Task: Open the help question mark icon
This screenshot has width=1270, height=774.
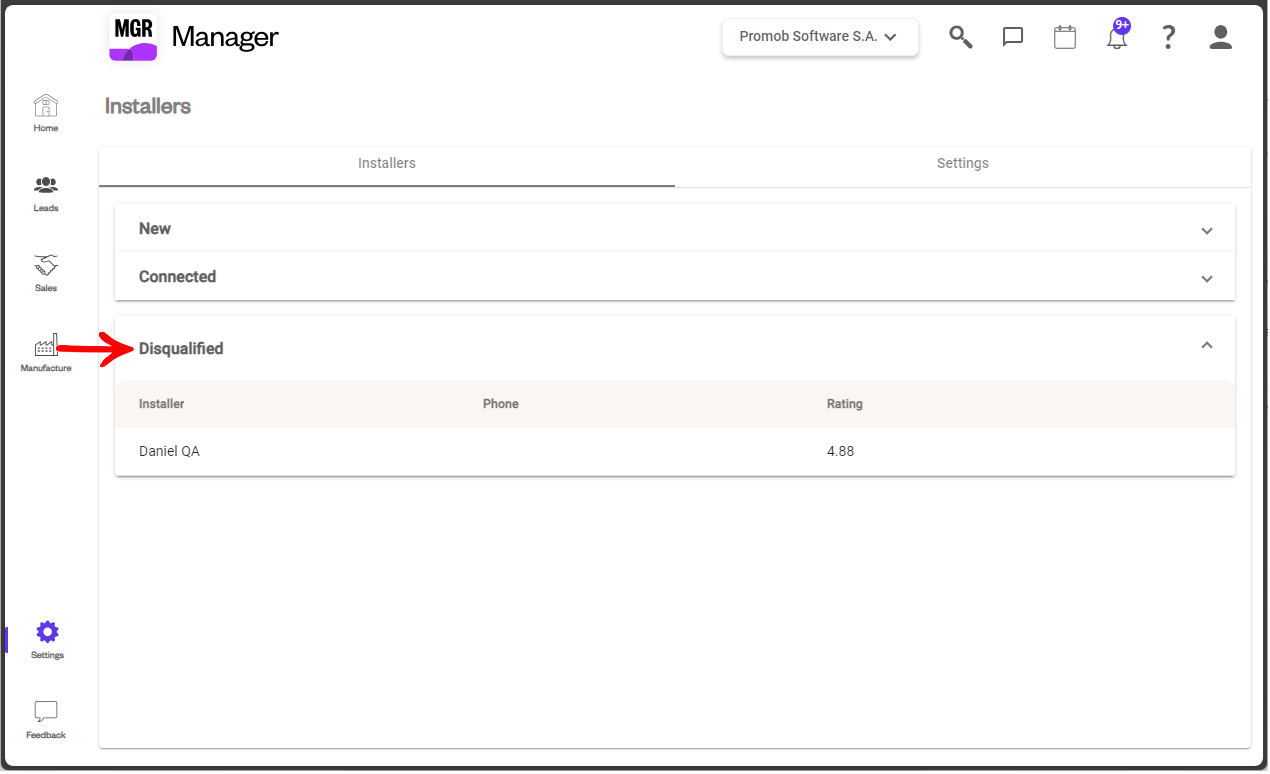Action: click(x=1168, y=37)
